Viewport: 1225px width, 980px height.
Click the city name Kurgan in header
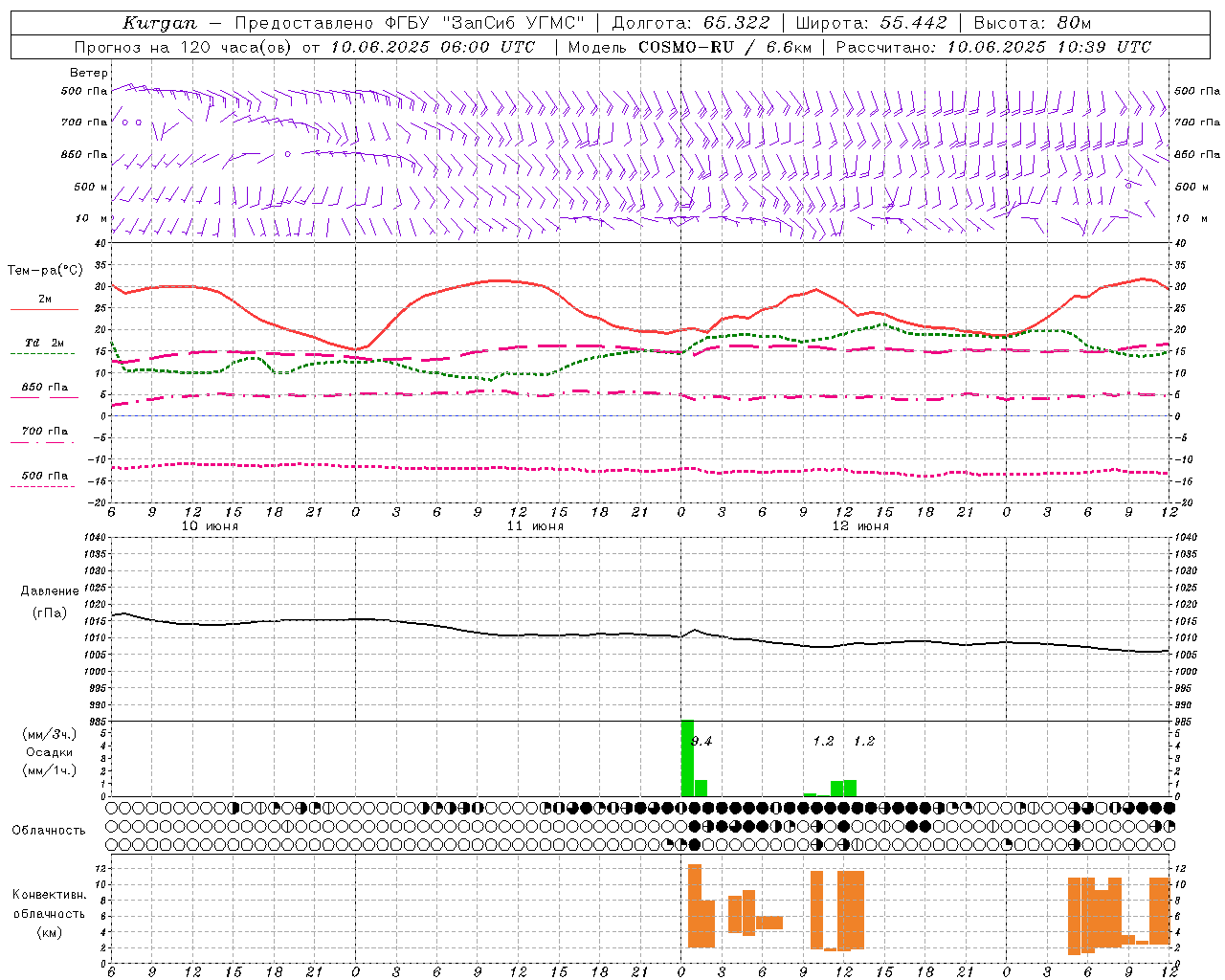click(159, 23)
